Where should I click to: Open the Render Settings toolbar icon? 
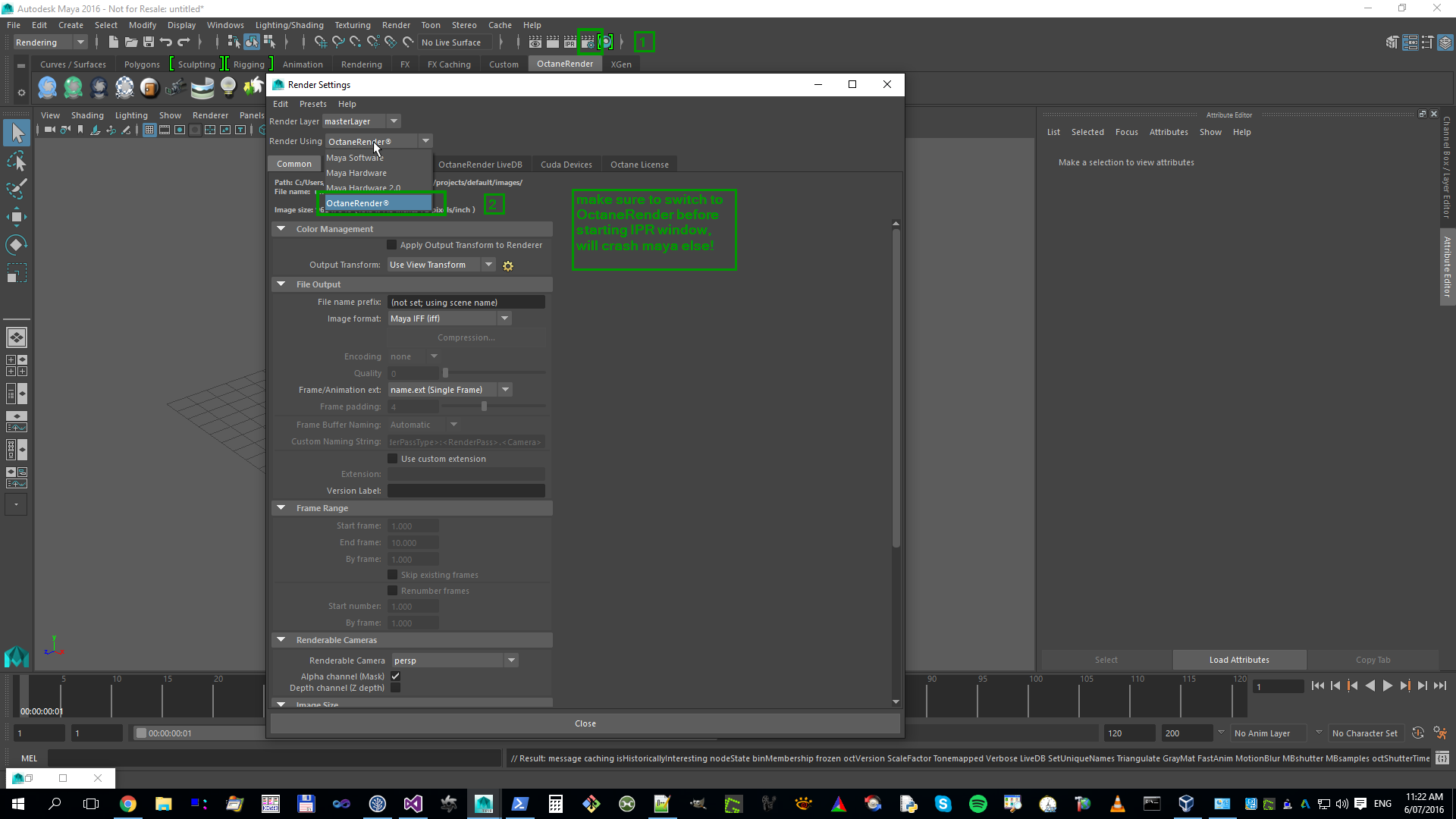tap(588, 42)
